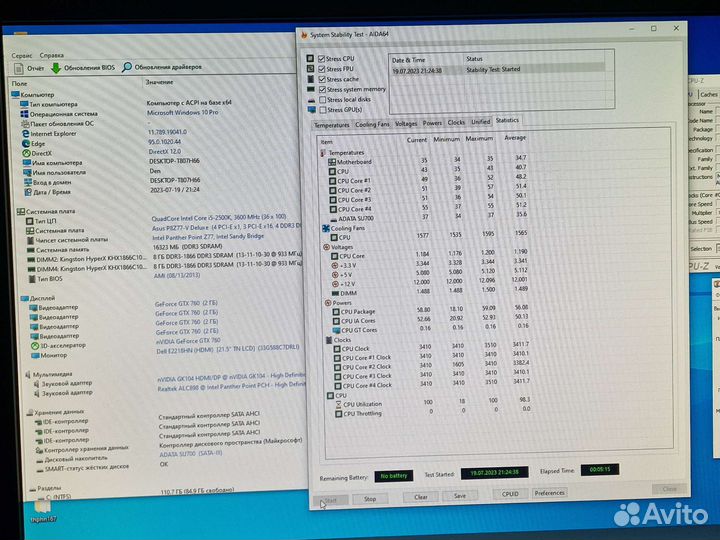Click the ADATA SU700 drive icon
This screenshot has height=540, width=720.
point(333,219)
